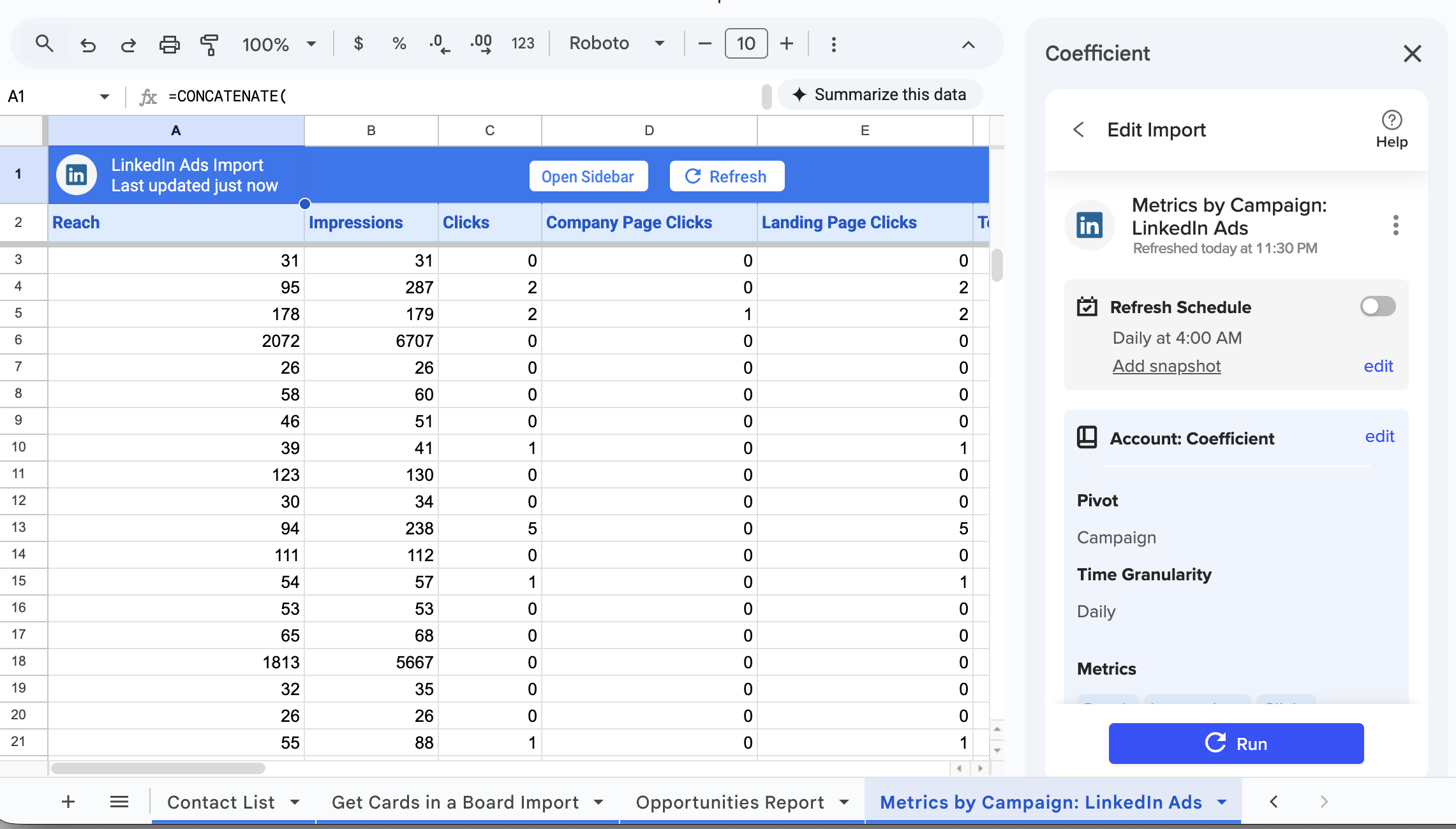Open the name box A1 dropdown
Viewport: 1456px width, 829px height.
pos(104,96)
